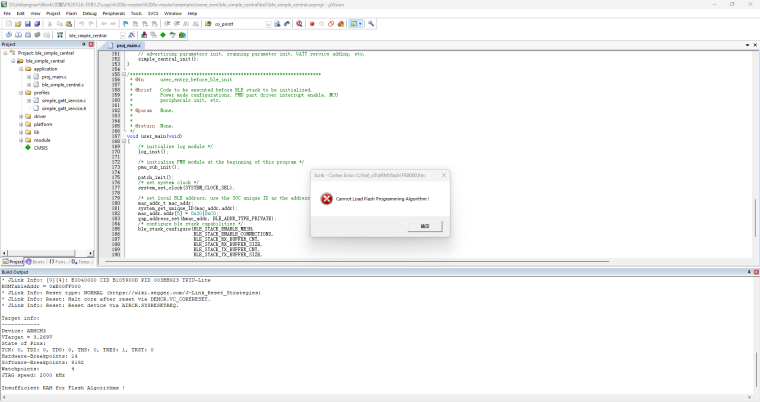Start debug session with magnifier icon
The height and width of the screenshot is (402, 760).
299,24
